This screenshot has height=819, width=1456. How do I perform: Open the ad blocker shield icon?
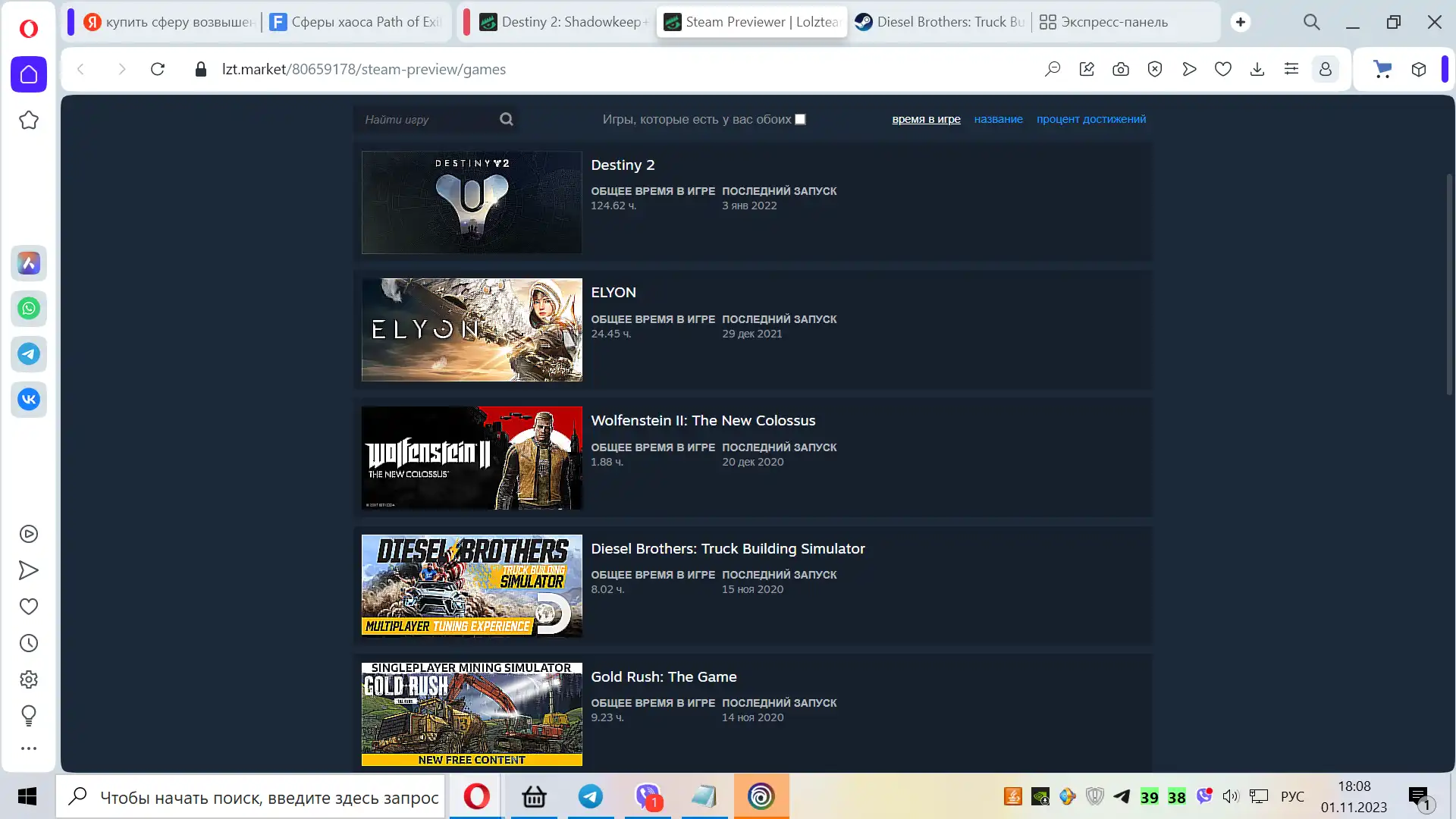click(1155, 69)
